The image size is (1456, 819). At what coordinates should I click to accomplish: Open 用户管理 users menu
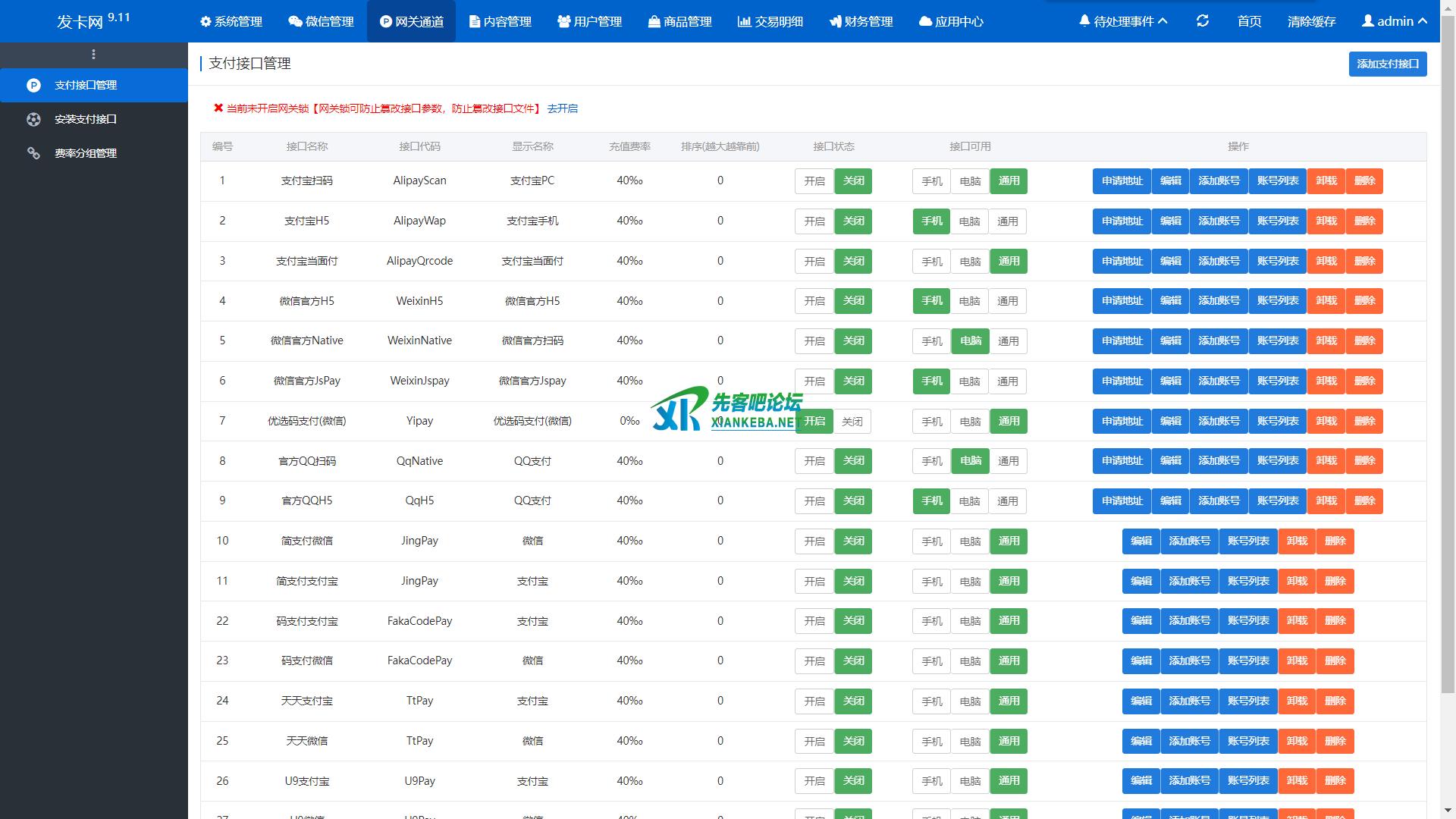click(x=589, y=21)
